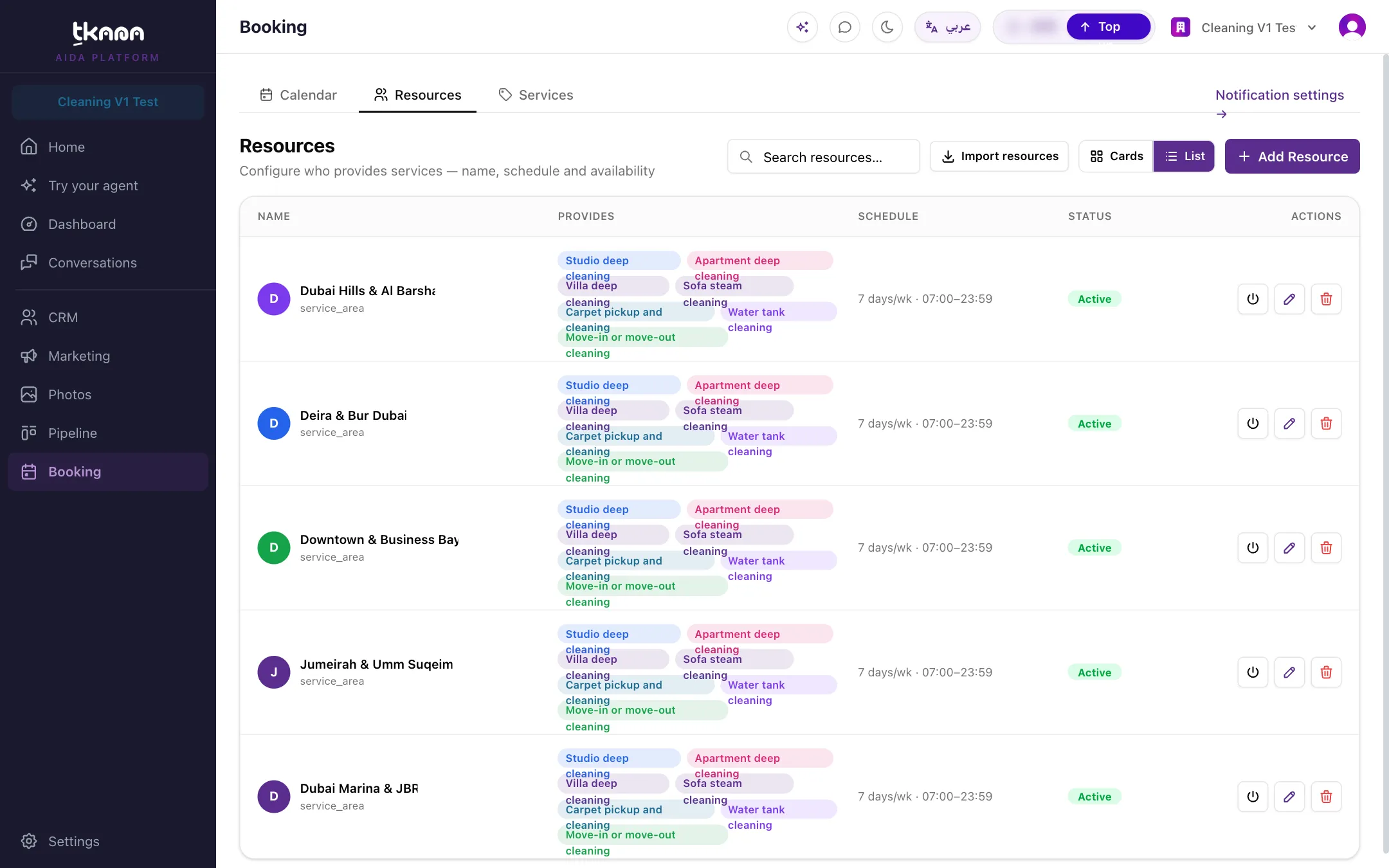The image size is (1389, 868).
Task: Edit Dubai Hills & Al Barsha resource
Action: [x=1289, y=299]
